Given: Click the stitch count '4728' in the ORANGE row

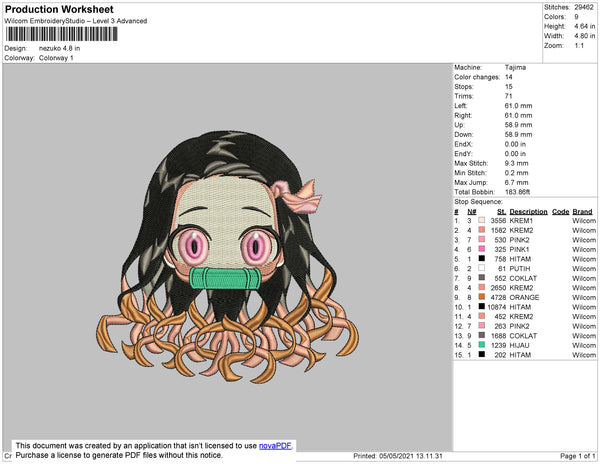Looking at the screenshot, I should [498, 297].
